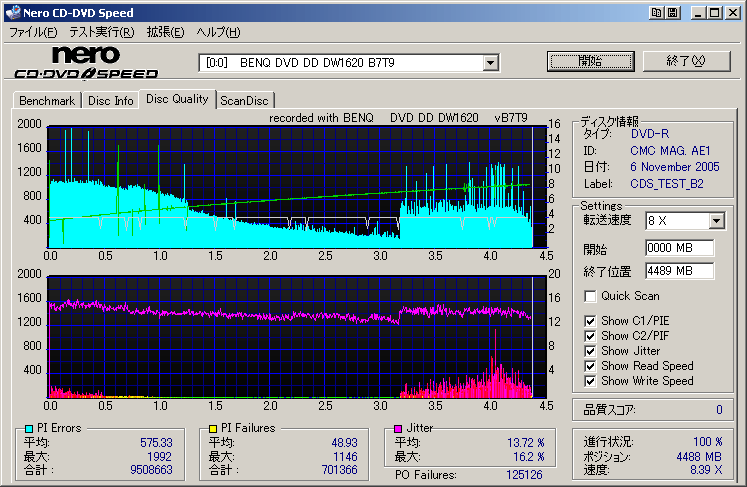This screenshot has width=747, height=487.
Task: Open the ファイル(F) menu
Action: (33, 32)
